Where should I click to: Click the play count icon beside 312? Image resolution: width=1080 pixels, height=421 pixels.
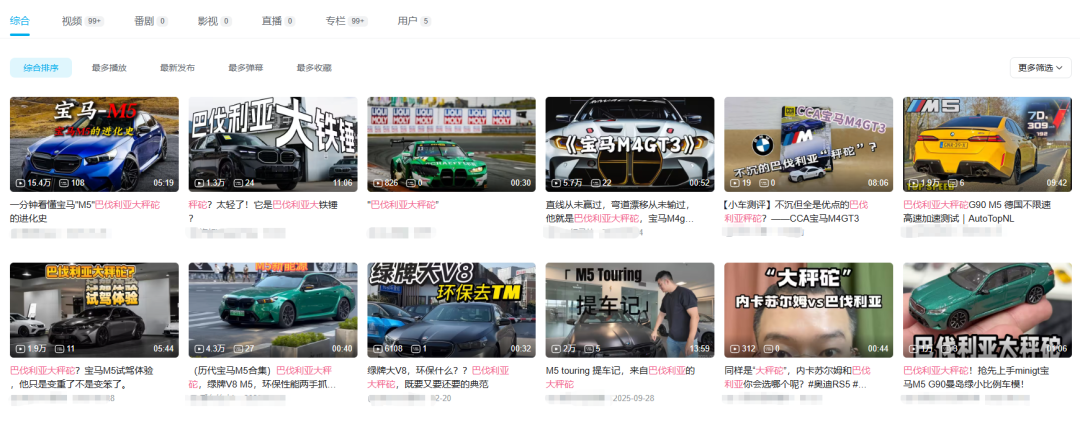point(734,349)
